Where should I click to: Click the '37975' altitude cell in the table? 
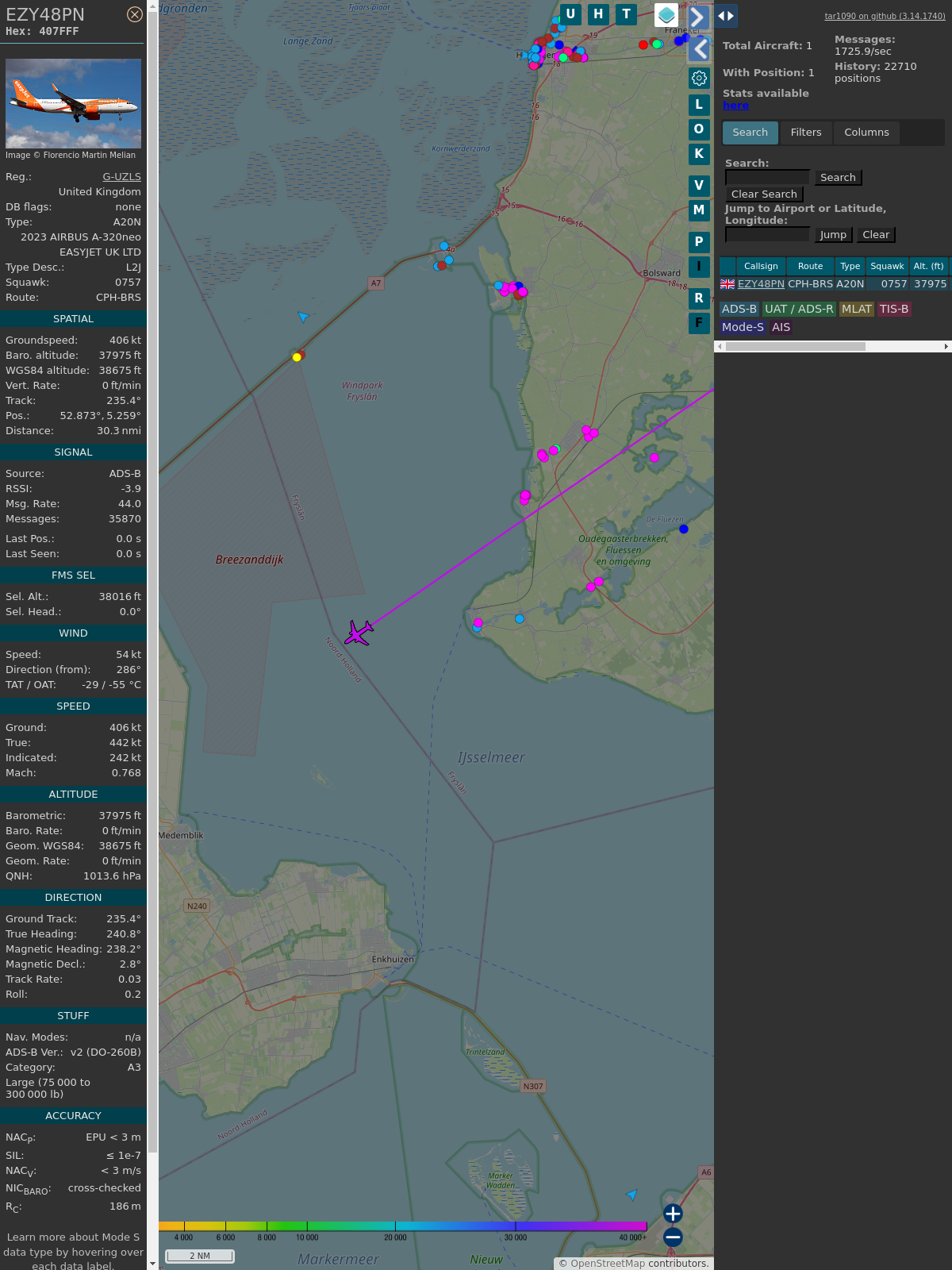click(930, 284)
